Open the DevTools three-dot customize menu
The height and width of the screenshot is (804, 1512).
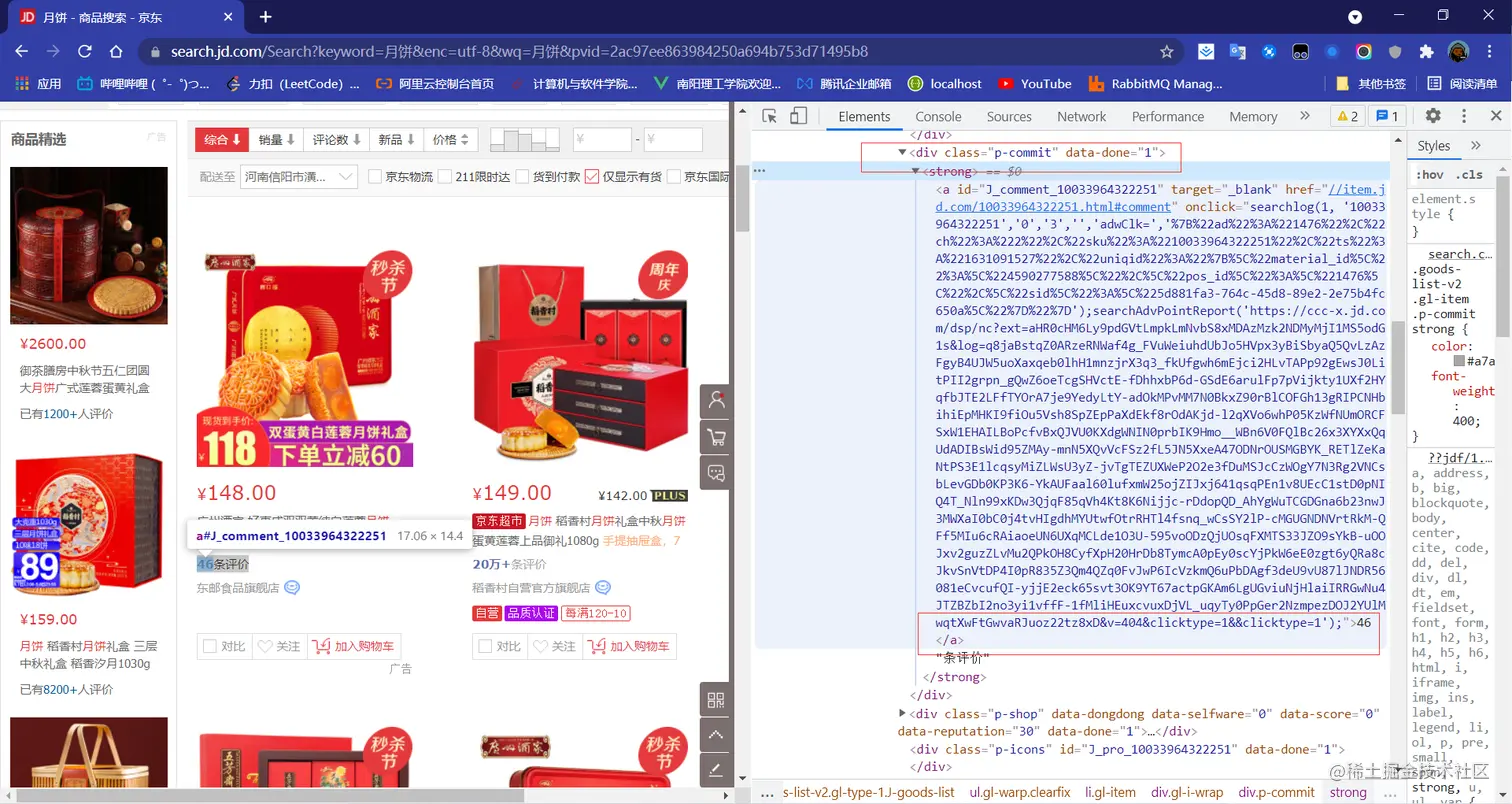pos(1462,116)
